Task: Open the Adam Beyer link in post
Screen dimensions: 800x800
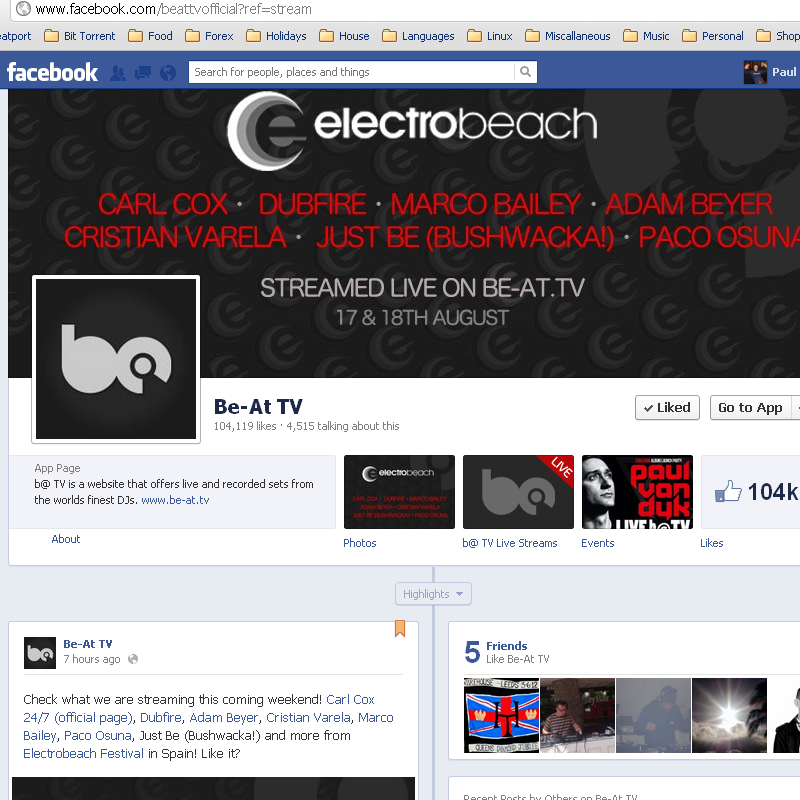Action: coord(224,717)
